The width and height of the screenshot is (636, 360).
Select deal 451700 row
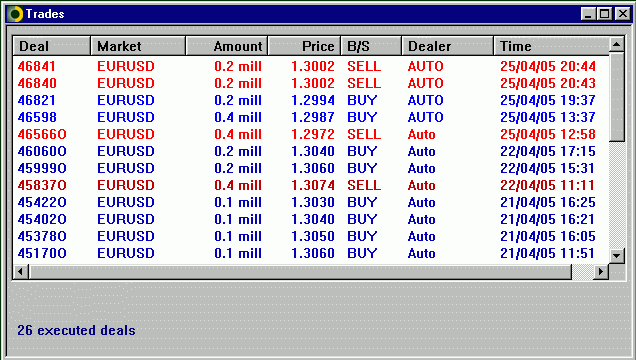click(x=311, y=253)
